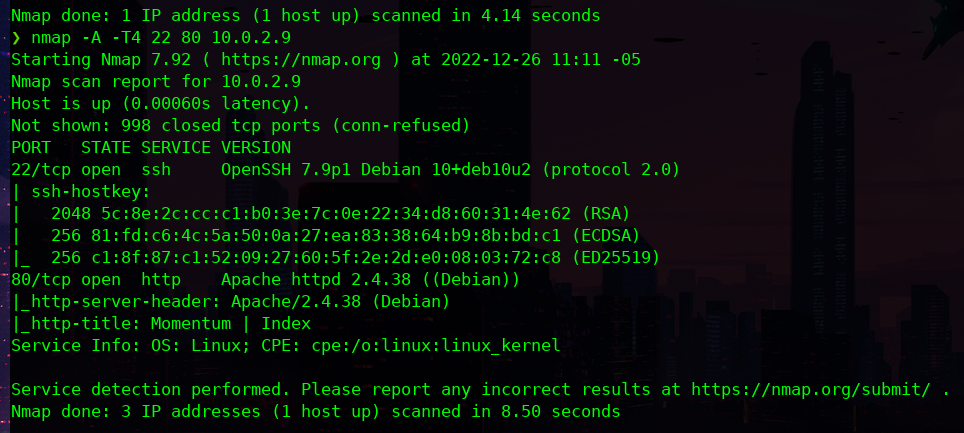Click the final "Nmap done: 3 IP addresses" line
This screenshot has height=433, width=964.
pyautogui.click(x=315, y=411)
